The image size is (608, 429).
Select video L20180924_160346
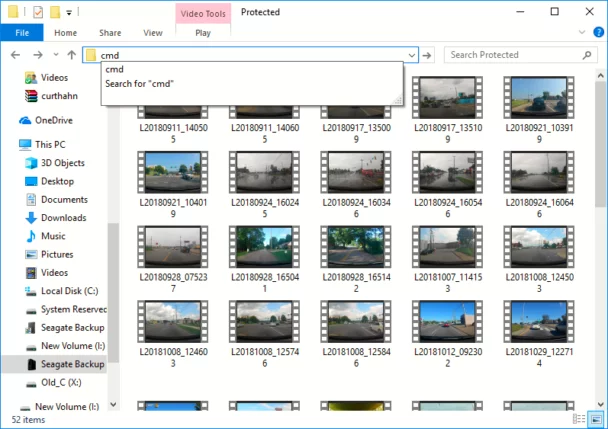[x=356, y=185]
